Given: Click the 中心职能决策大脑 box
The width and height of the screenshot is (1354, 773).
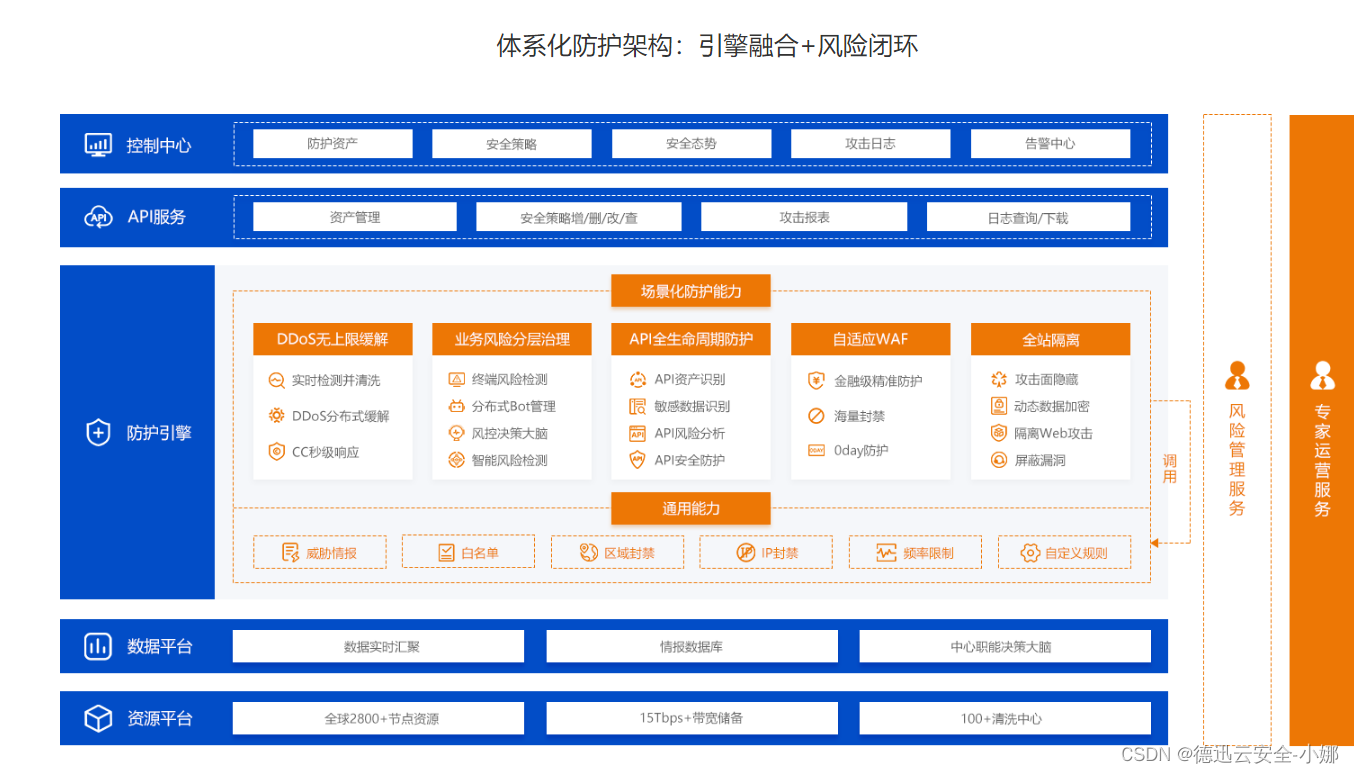Looking at the screenshot, I should coord(1004,646).
